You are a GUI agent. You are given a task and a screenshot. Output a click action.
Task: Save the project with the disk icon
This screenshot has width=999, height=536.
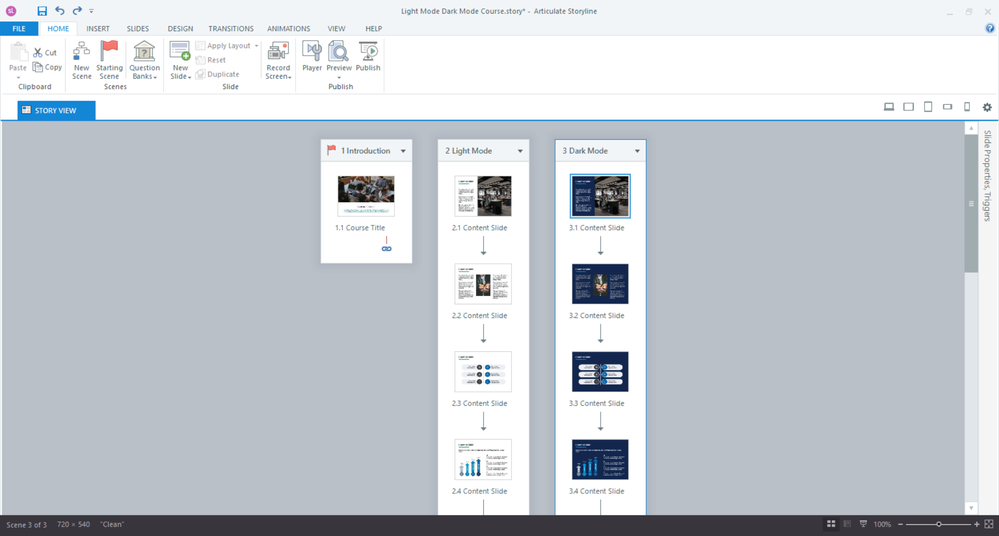tap(42, 11)
